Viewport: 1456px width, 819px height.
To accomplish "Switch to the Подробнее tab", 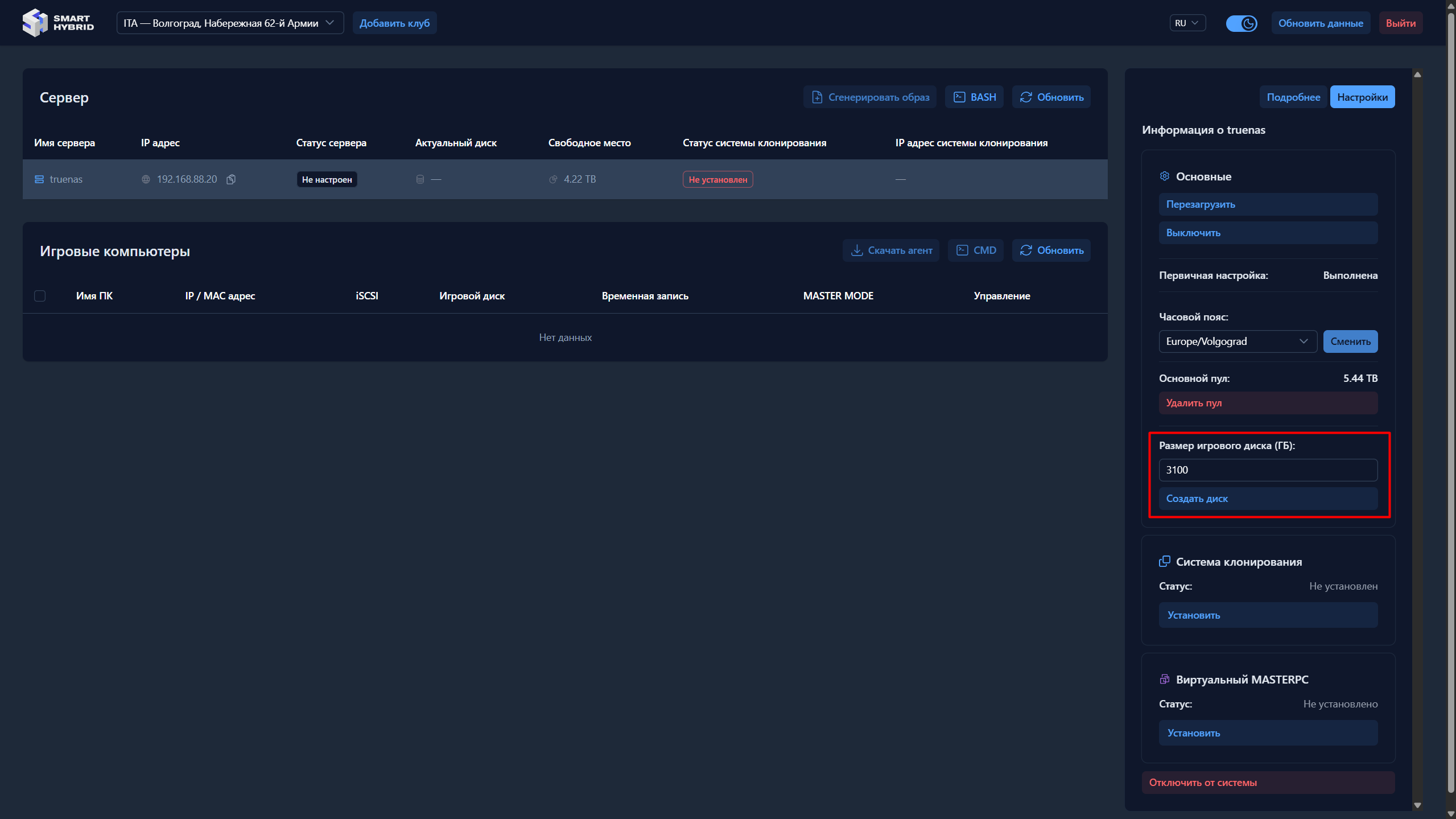I will 1293,97.
